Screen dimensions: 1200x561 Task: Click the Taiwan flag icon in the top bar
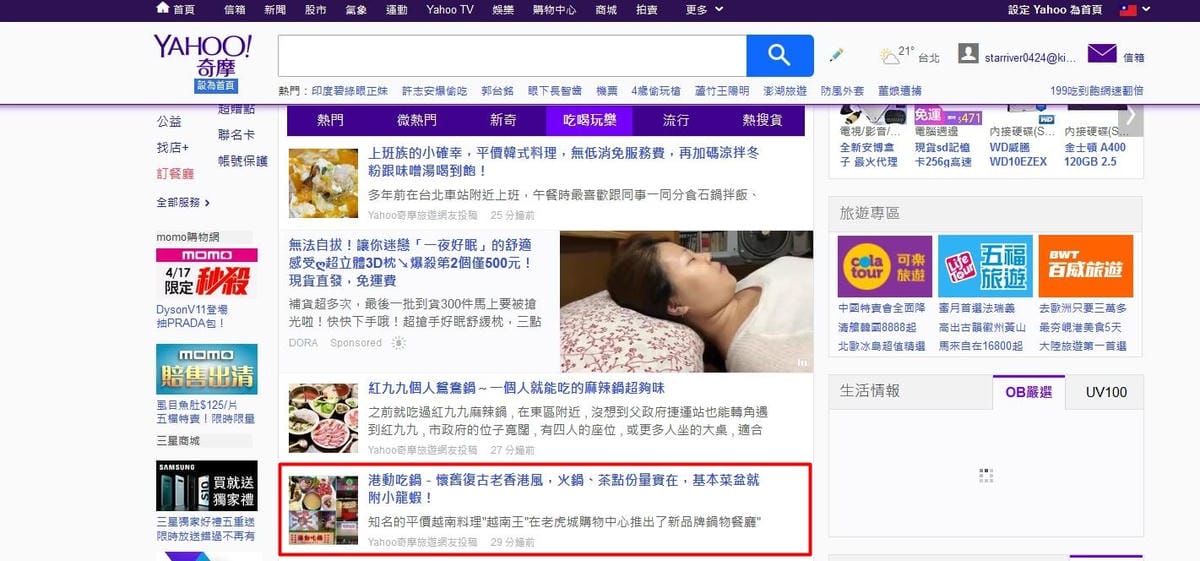click(x=1126, y=9)
